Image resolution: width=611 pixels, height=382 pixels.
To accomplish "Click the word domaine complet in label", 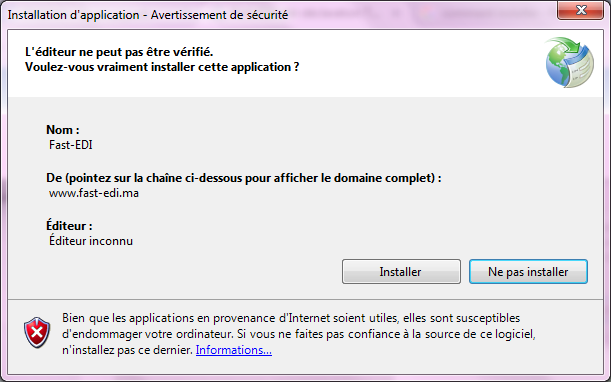I will (384, 178).
